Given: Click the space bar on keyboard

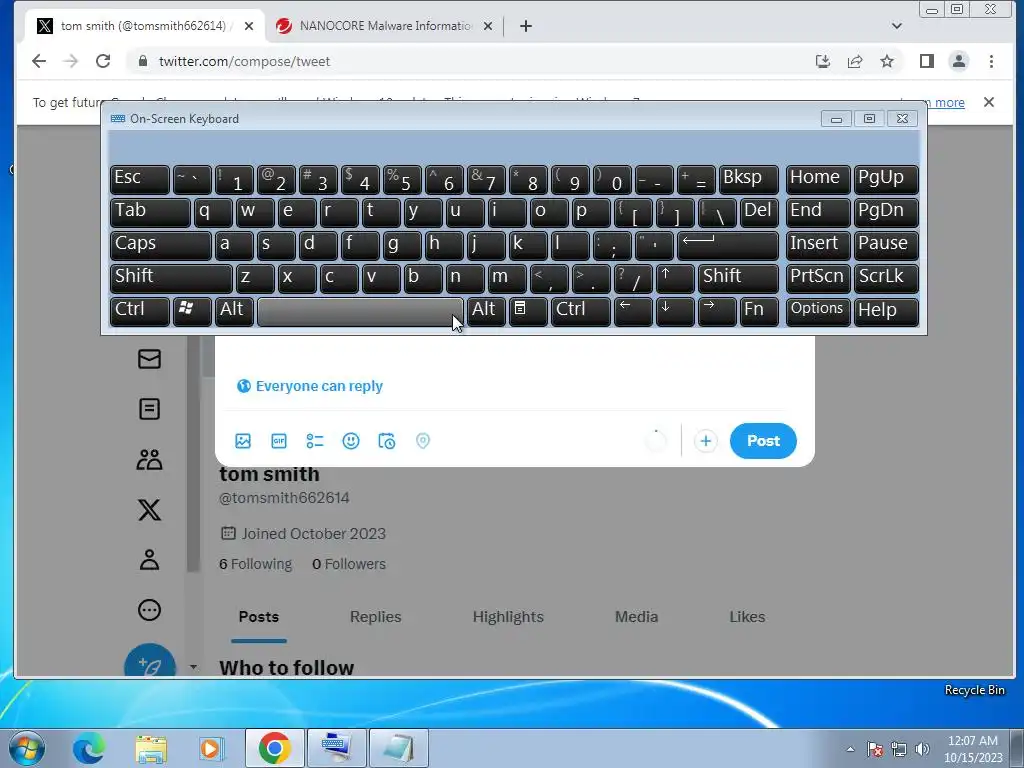Looking at the screenshot, I should (x=360, y=312).
